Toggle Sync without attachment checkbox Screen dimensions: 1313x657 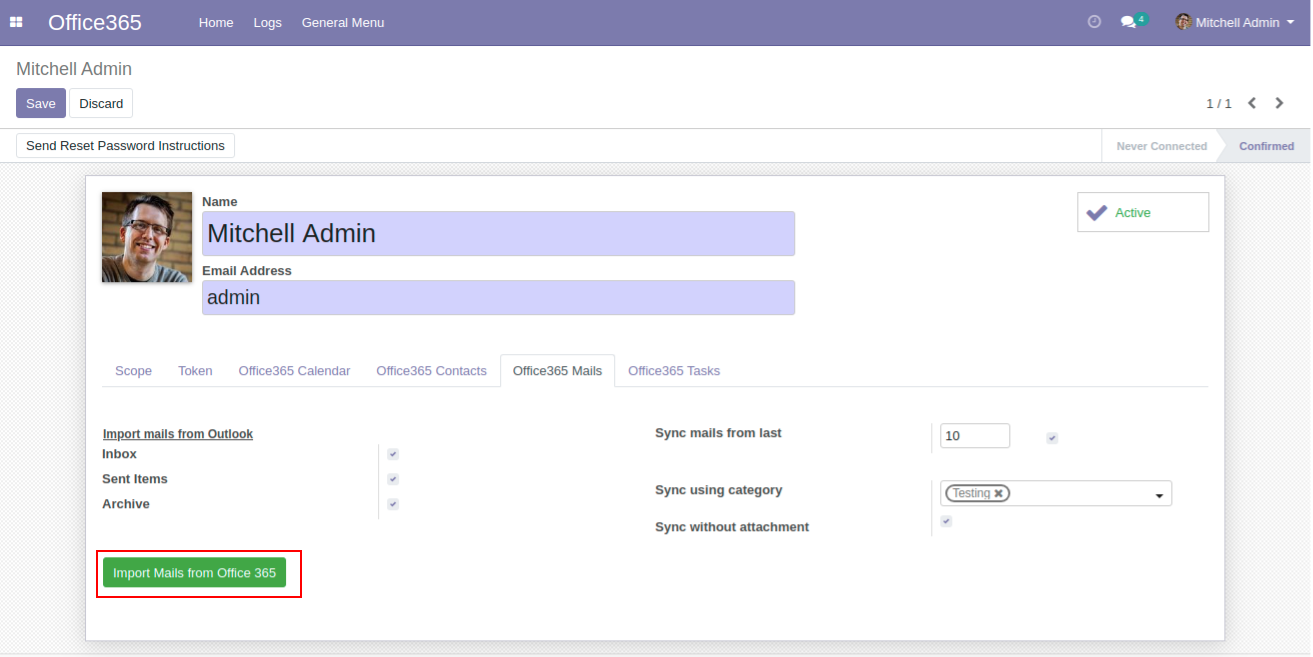click(x=946, y=521)
